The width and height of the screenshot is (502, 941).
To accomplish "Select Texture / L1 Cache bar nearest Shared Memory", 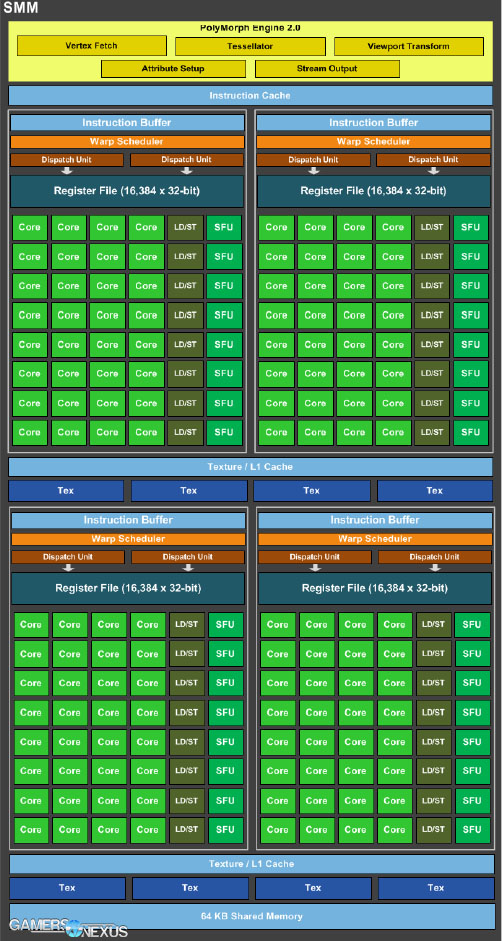I will click(x=251, y=864).
